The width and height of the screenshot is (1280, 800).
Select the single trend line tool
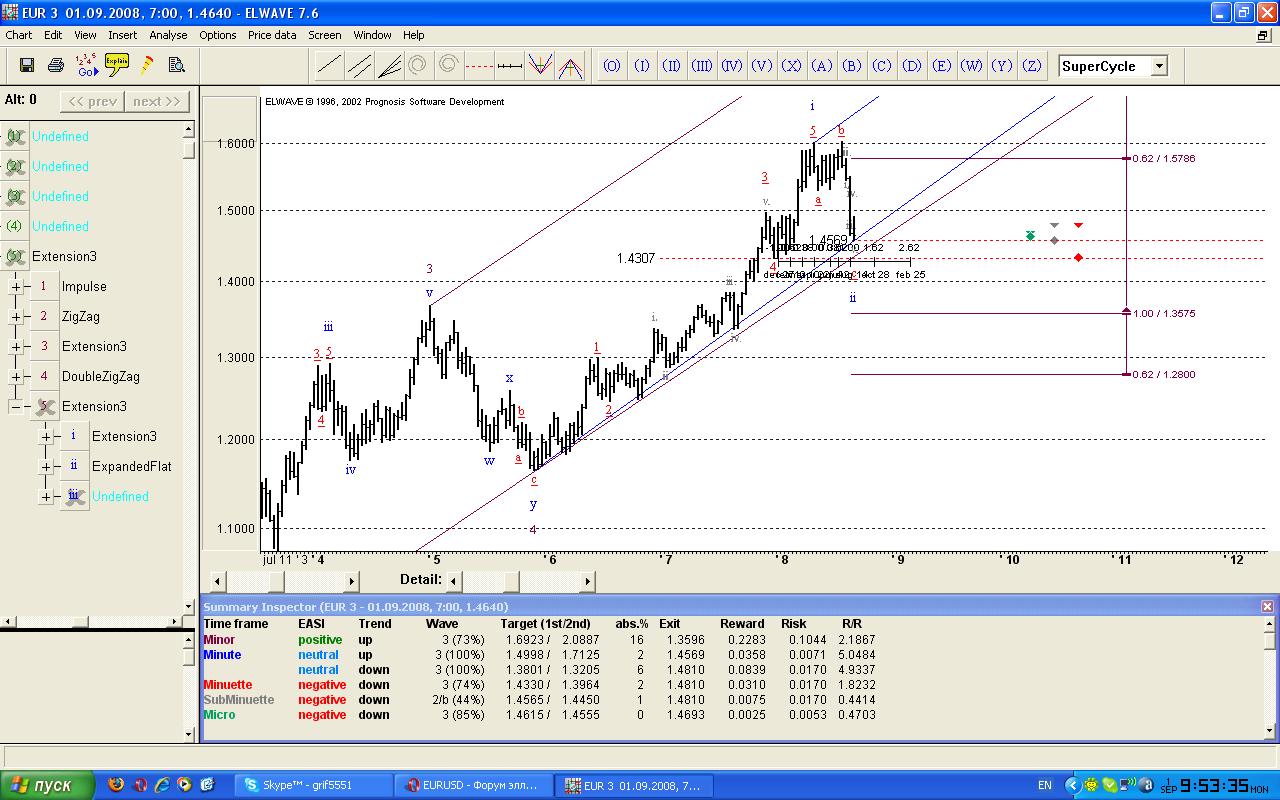point(328,66)
